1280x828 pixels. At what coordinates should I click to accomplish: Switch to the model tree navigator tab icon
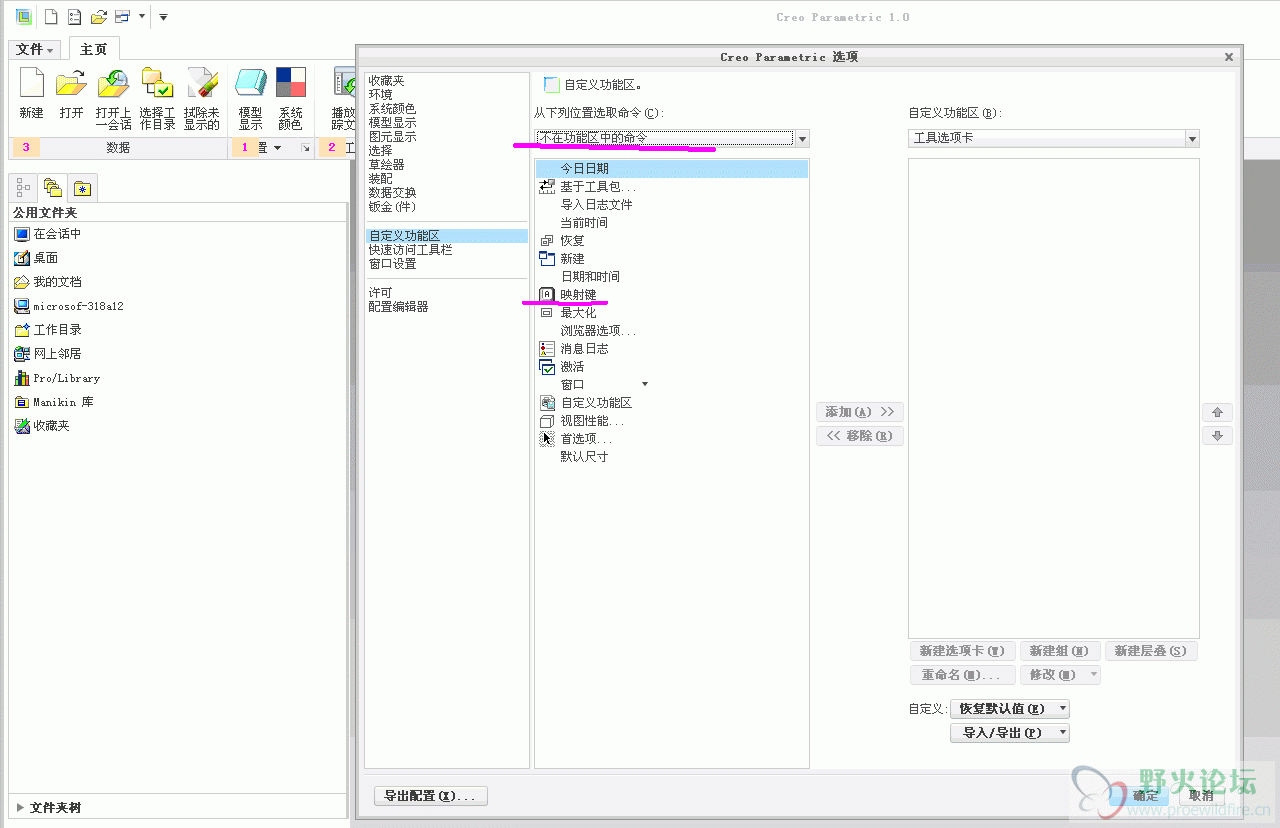[25, 187]
